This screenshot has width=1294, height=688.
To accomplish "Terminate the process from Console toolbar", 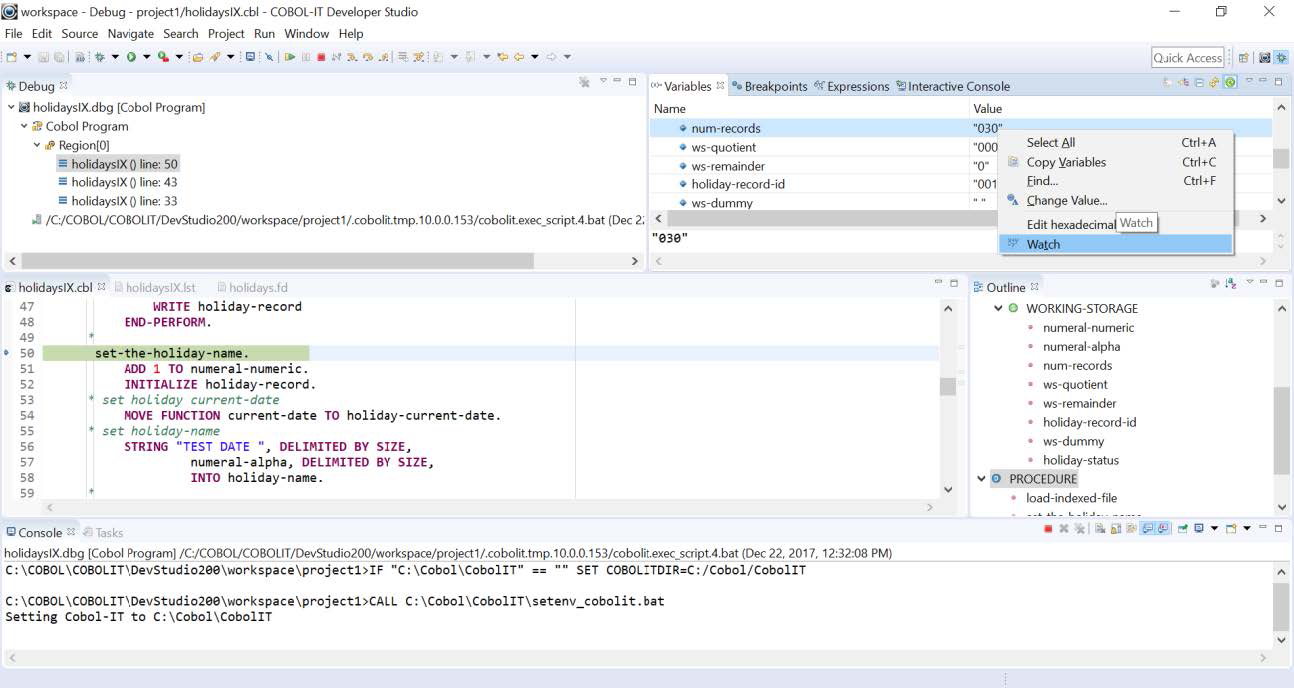I will point(1048,528).
